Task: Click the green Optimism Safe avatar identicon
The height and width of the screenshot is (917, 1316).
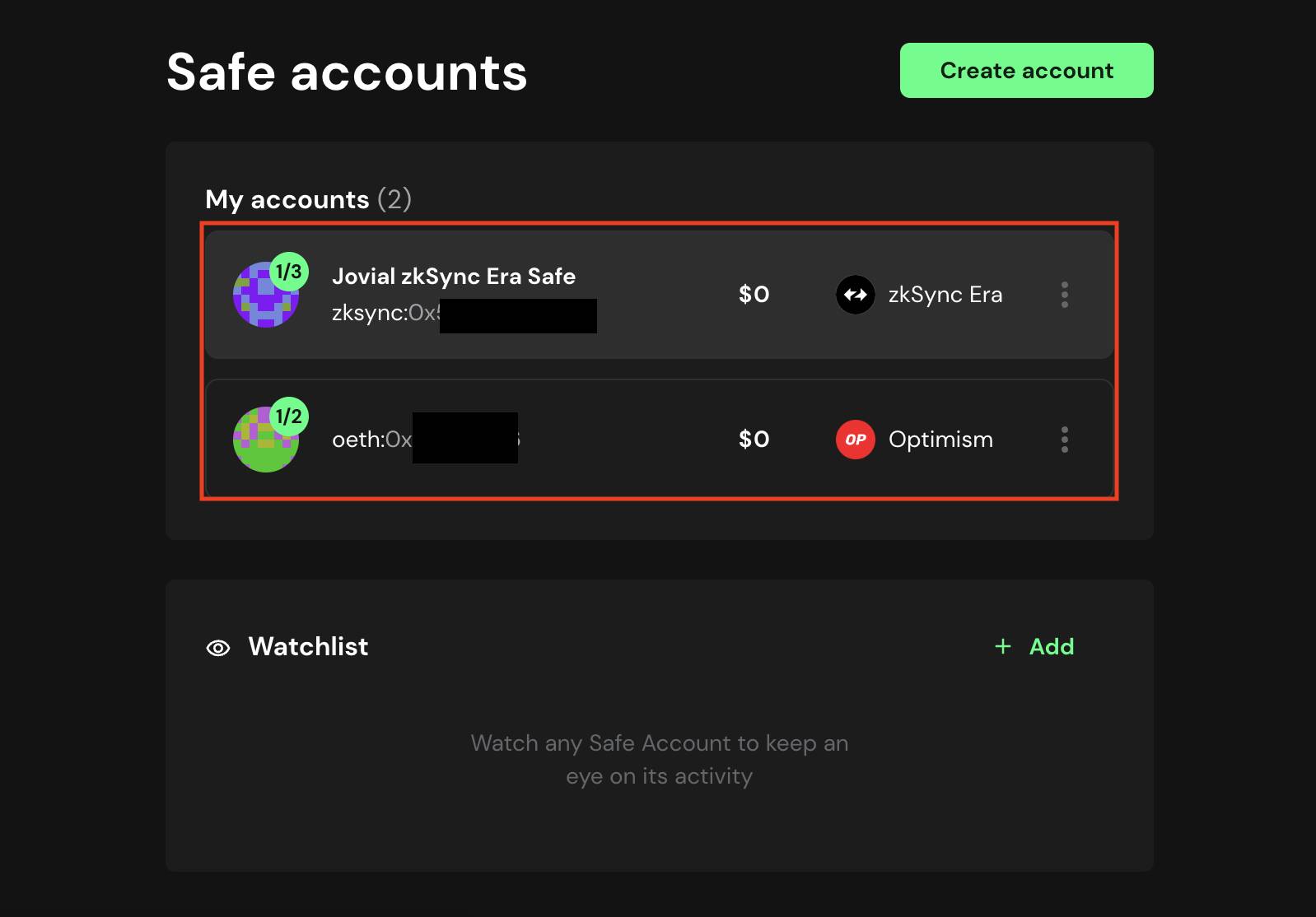Action: point(265,440)
